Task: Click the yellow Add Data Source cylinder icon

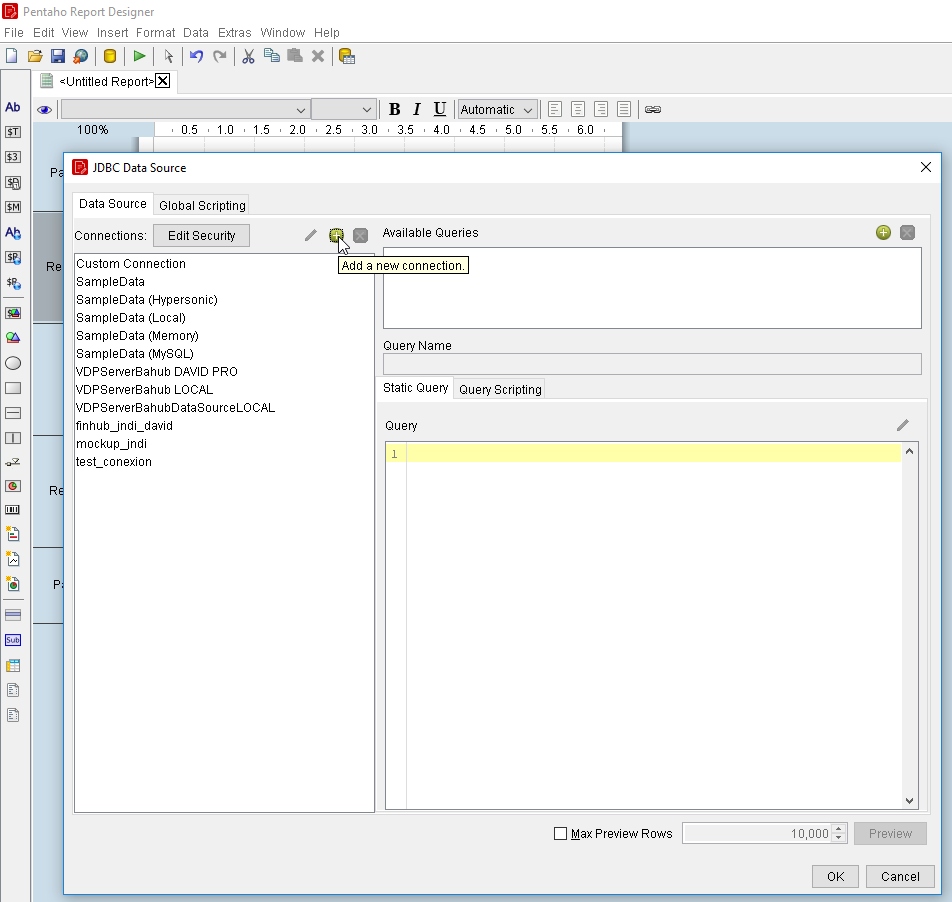Action: click(110, 56)
